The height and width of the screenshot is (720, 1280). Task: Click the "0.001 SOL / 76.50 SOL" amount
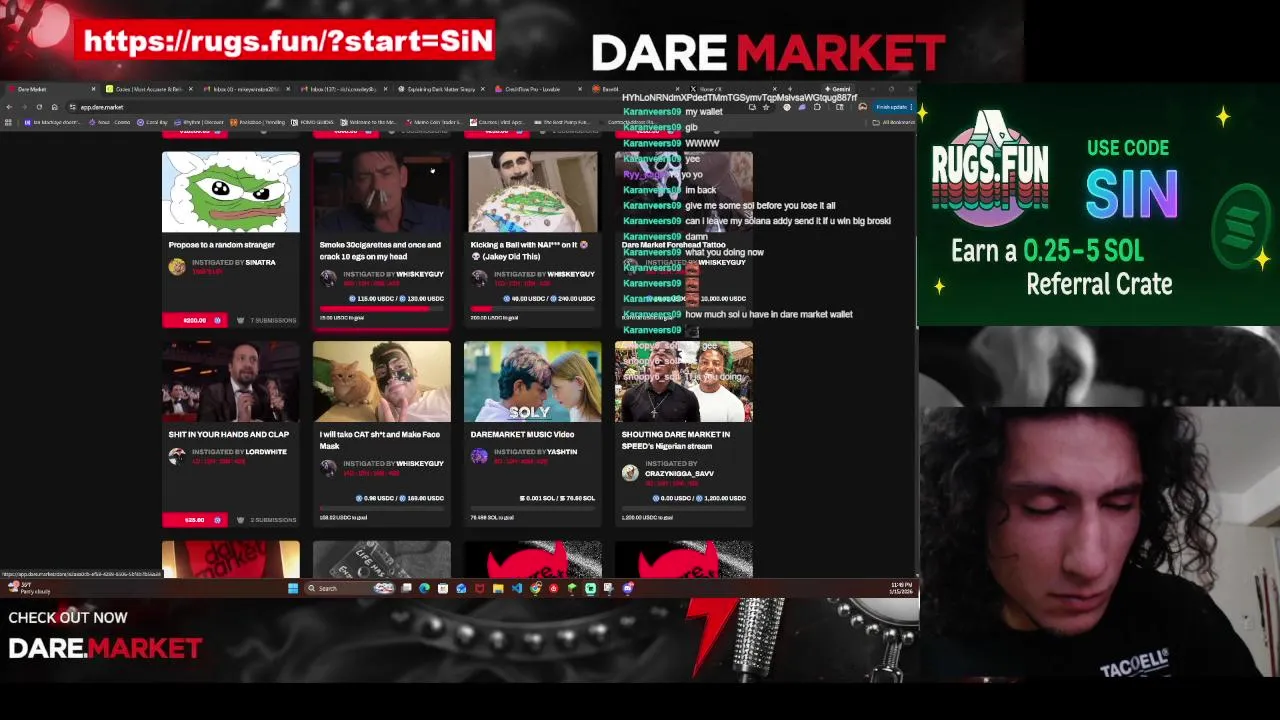click(557, 498)
